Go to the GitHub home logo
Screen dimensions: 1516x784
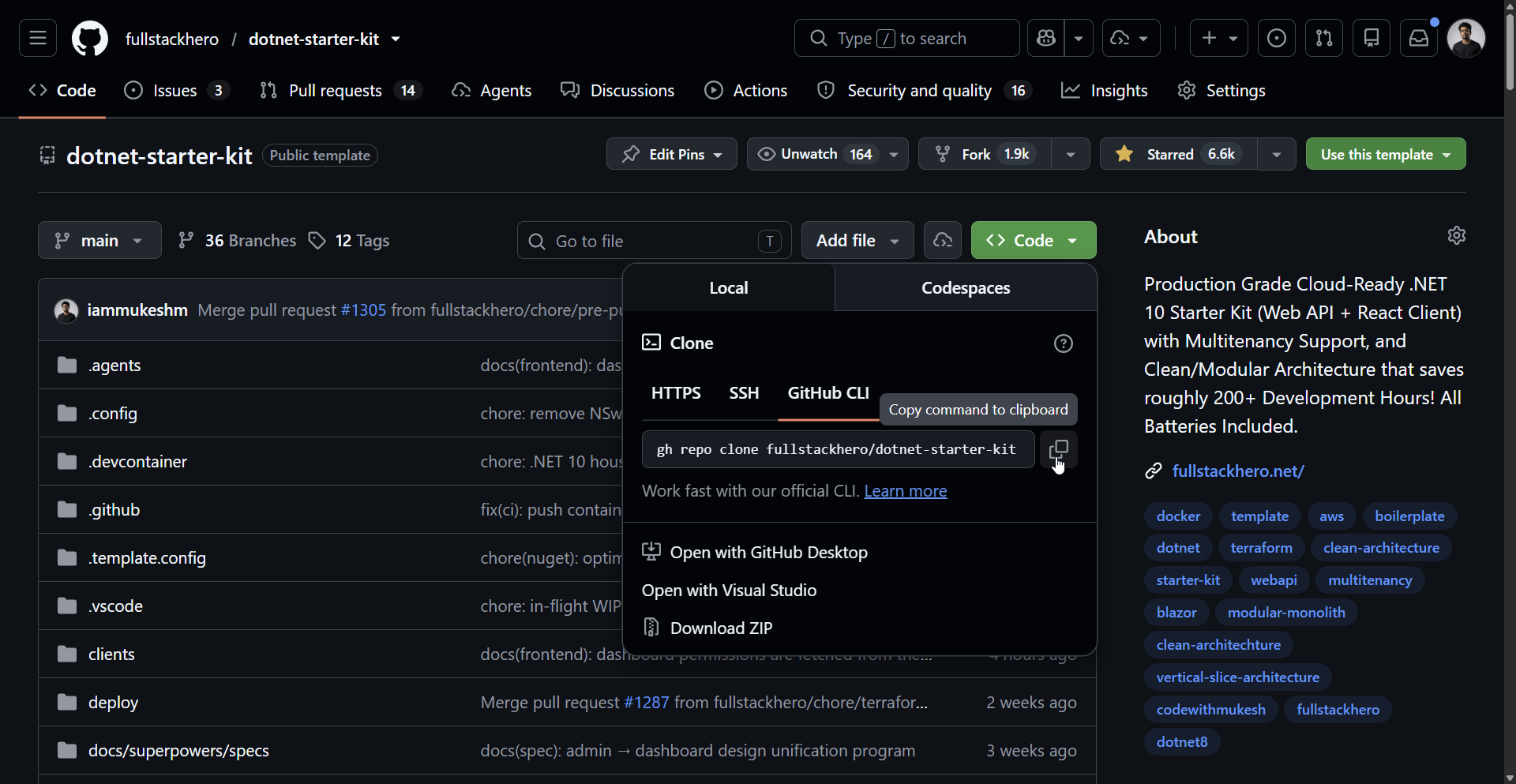pyautogui.click(x=90, y=39)
